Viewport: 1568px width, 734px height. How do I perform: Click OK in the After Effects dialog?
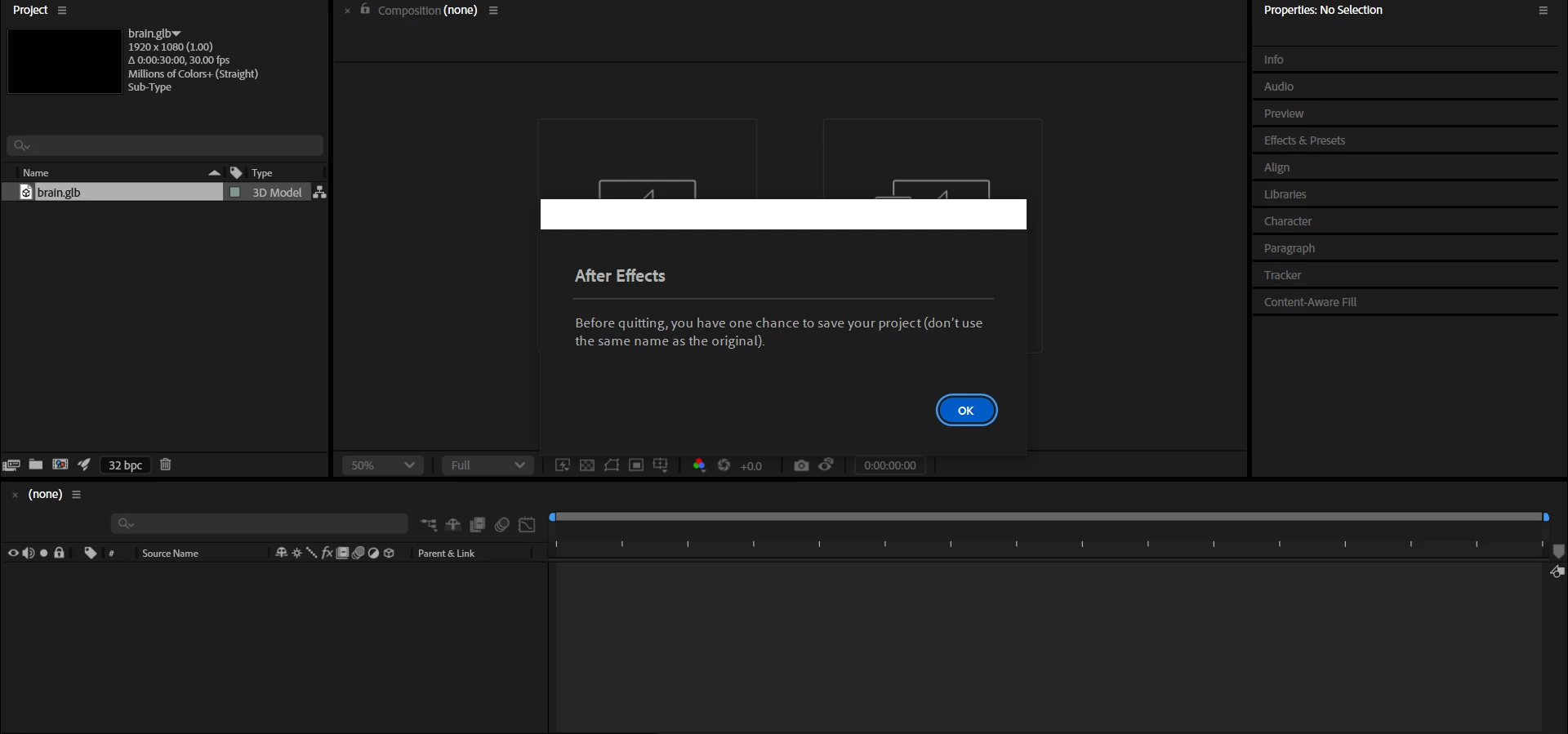pyautogui.click(x=966, y=410)
